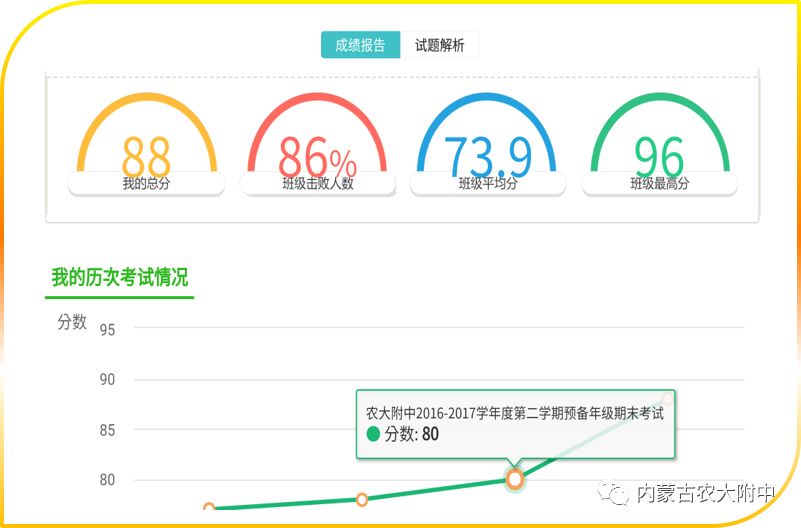Click the 内蒙古农大附中 watermark text
The height and width of the screenshot is (528, 801).
point(707,494)
